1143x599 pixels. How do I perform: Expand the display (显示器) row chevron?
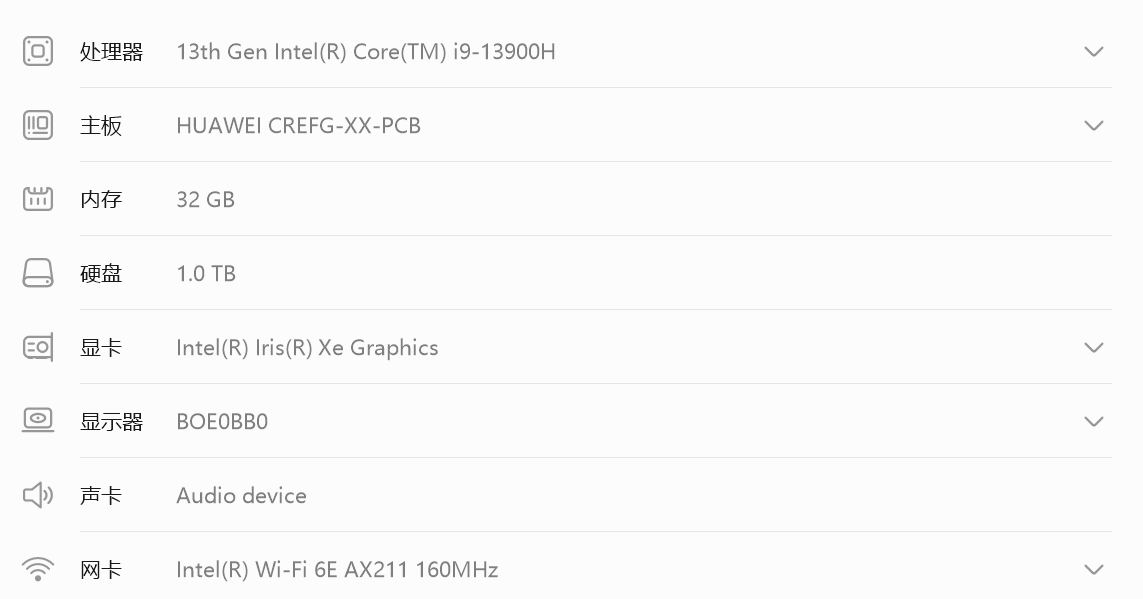click(x=1094, y=421)
